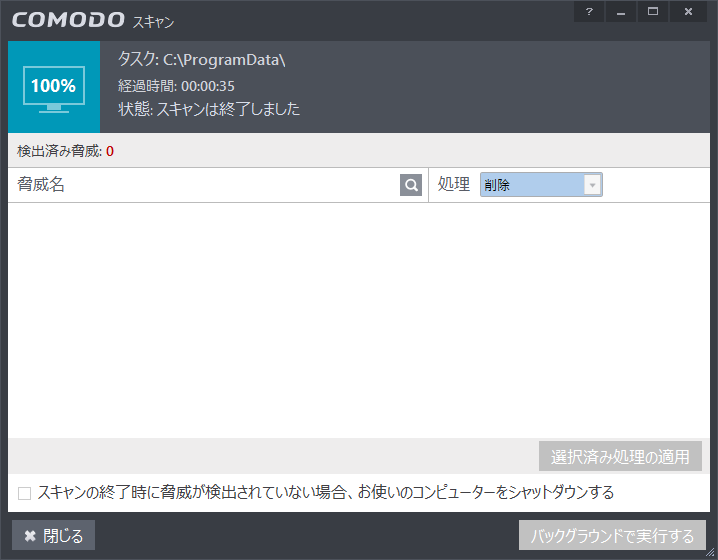Click the magnifier search icon beside 脅威名

411,185
